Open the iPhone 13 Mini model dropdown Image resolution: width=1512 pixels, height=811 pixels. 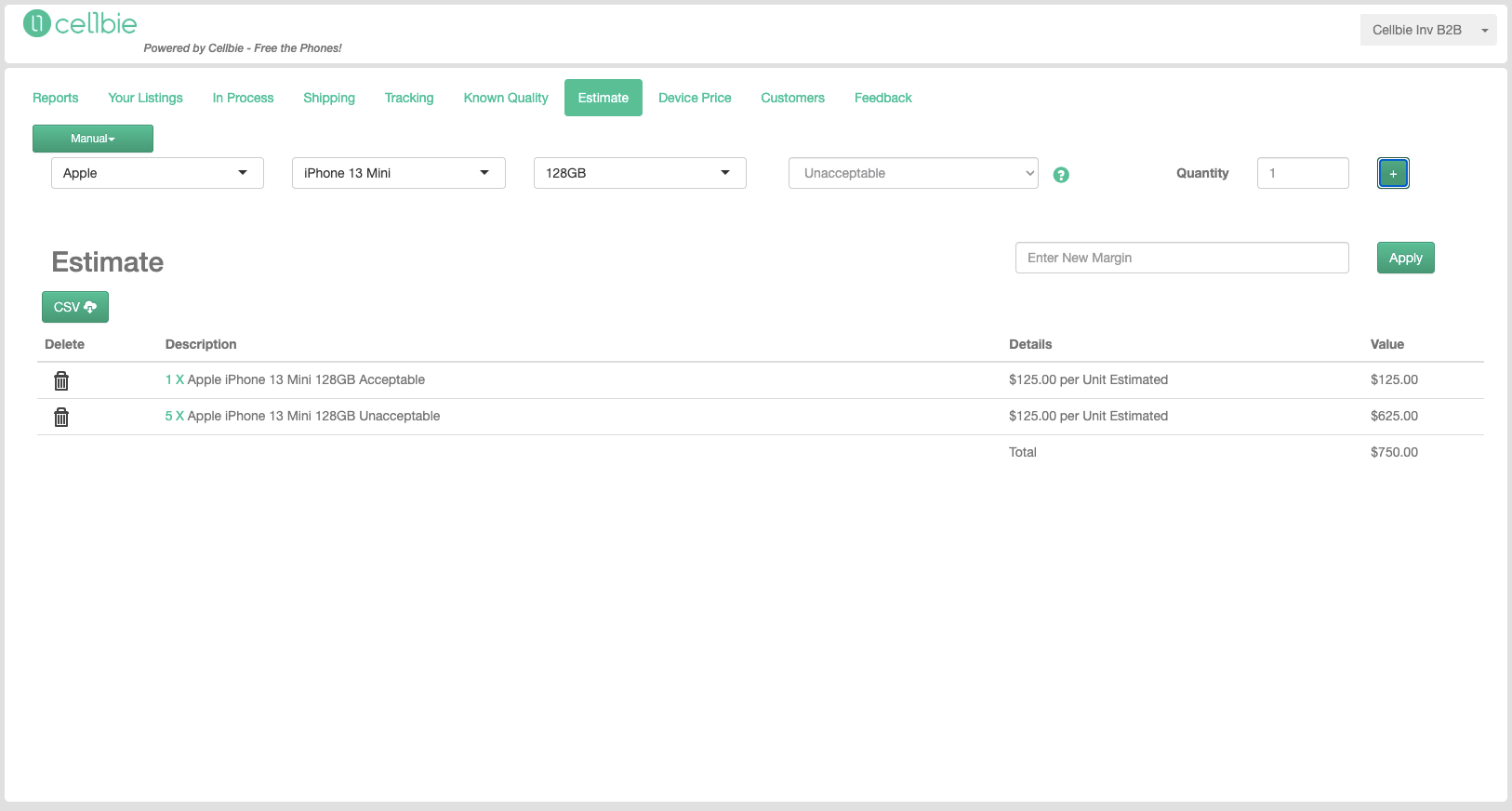click(x=399, y=173)
